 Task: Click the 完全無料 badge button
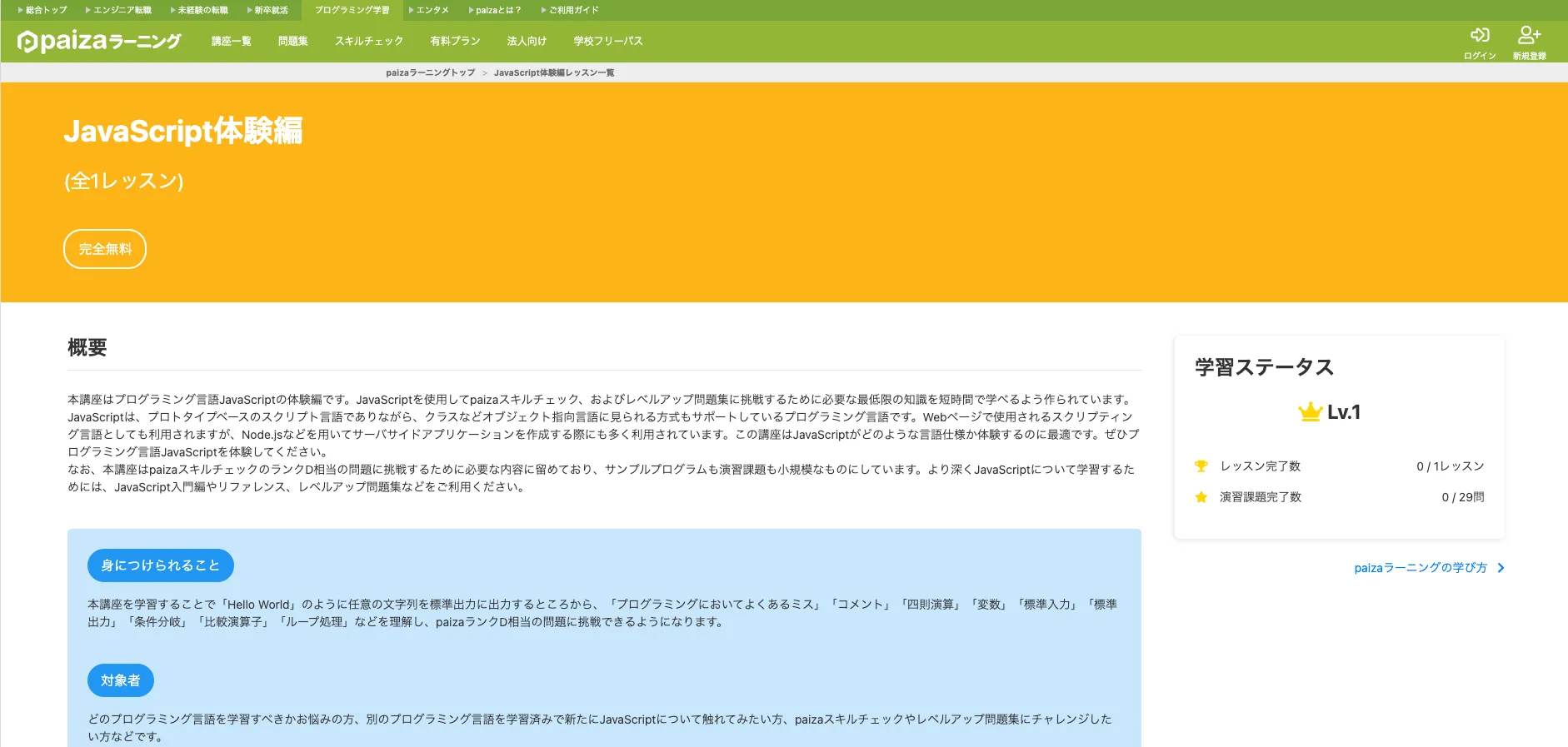tap(105, 249)
